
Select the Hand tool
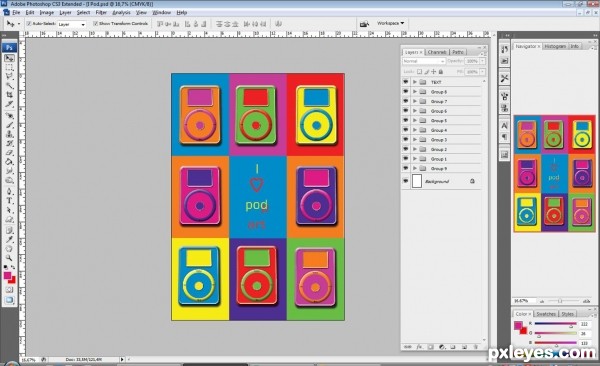9,249
